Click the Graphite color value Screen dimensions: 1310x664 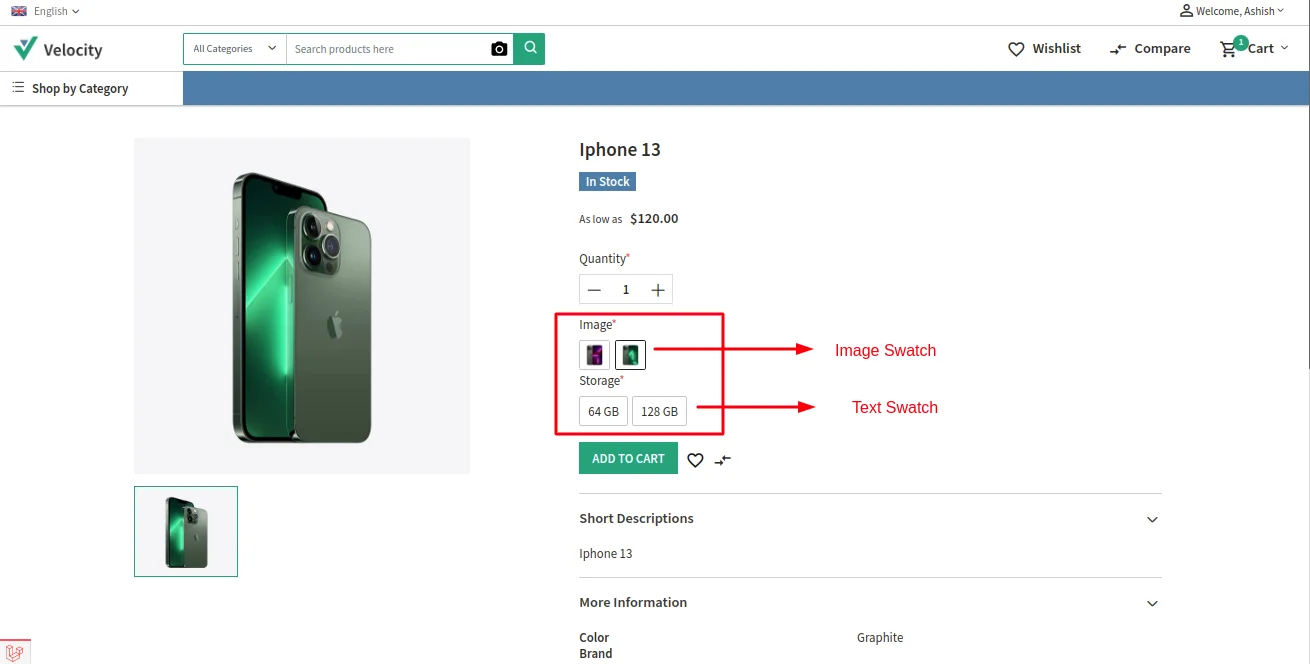tap(880, 638)
